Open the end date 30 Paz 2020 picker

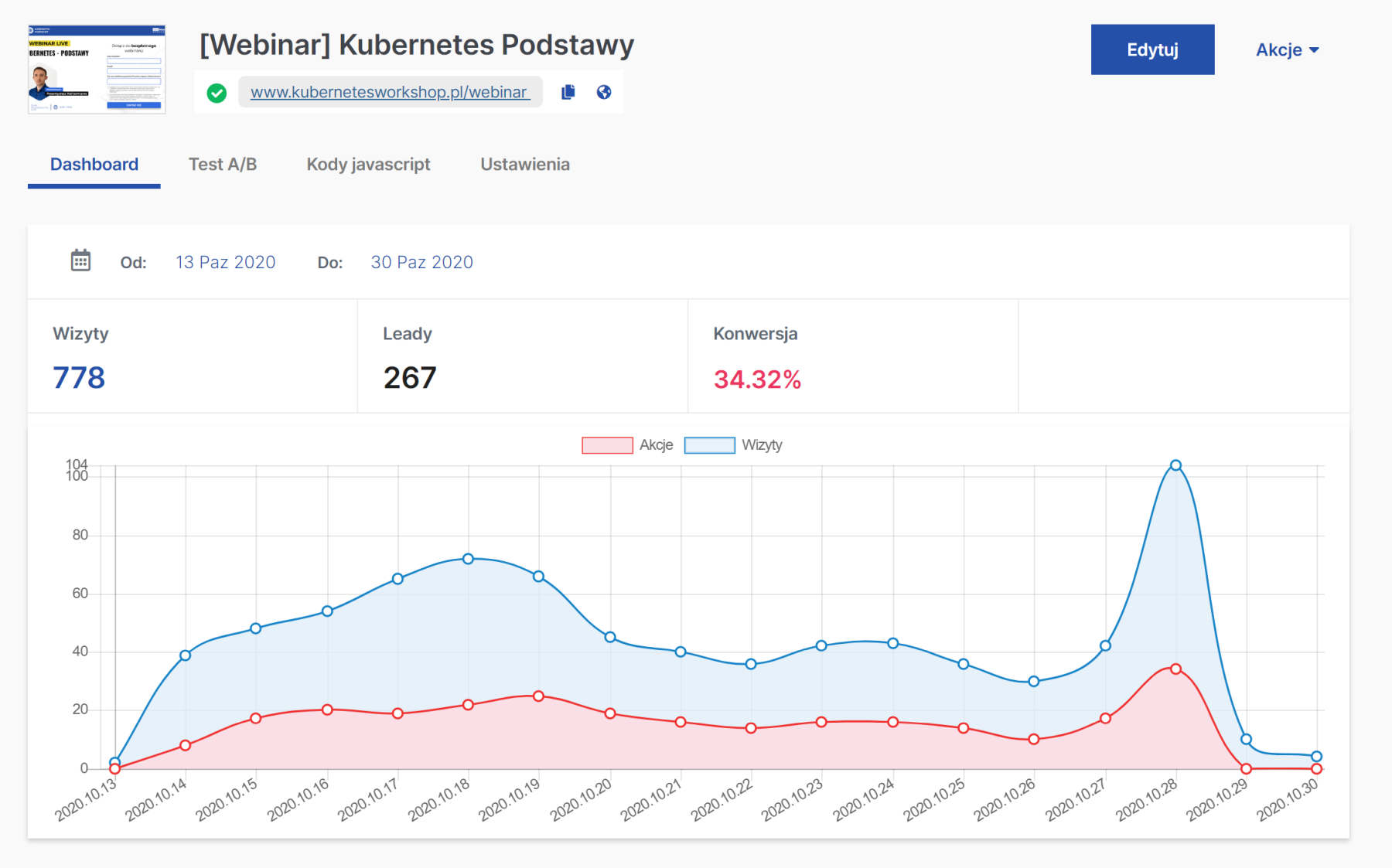coord(421,262)
